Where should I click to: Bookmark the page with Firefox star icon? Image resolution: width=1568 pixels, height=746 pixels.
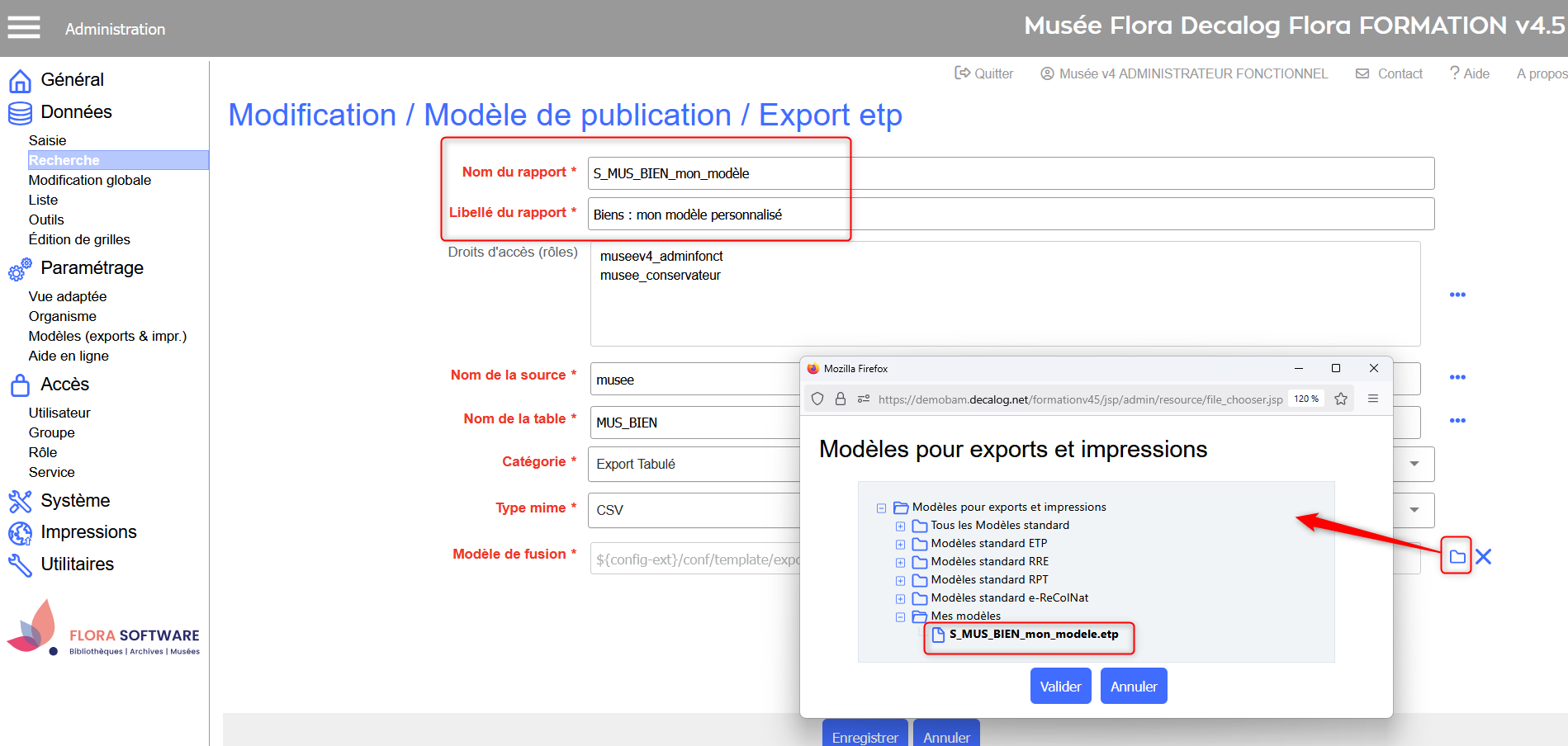tap(1341, 399)
